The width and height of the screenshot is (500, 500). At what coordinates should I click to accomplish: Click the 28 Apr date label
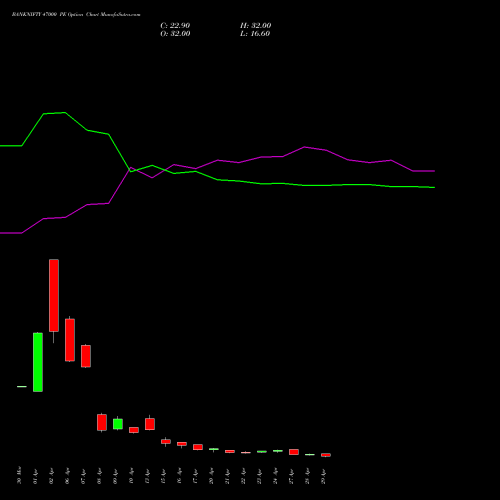click(x=307, y=476)
